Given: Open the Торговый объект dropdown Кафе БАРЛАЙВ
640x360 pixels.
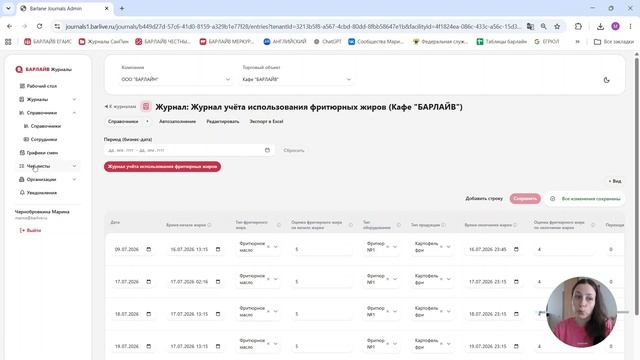Looking at the screenshot, I should coord(296,79).
